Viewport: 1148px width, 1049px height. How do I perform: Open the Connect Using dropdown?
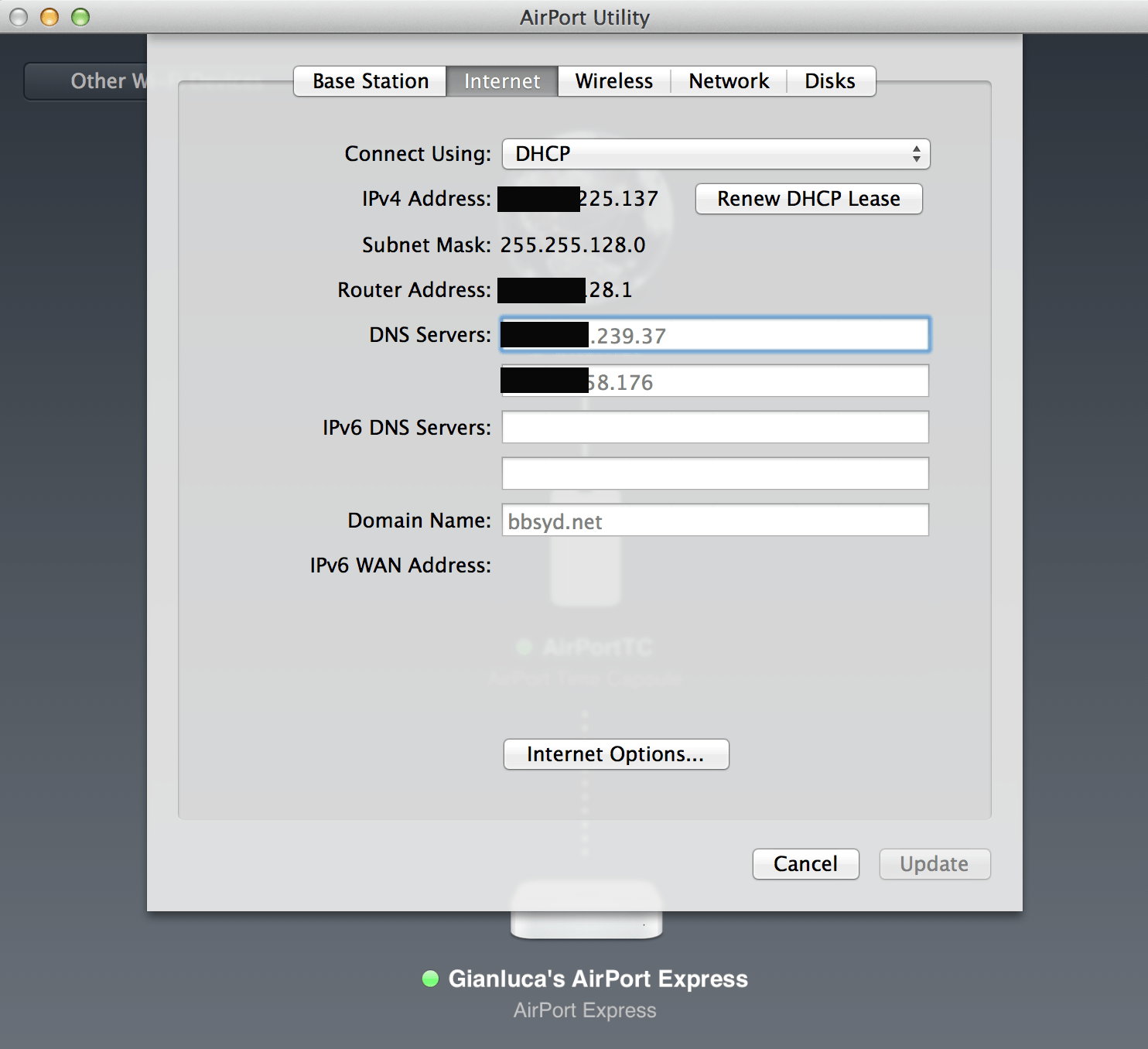715,154
